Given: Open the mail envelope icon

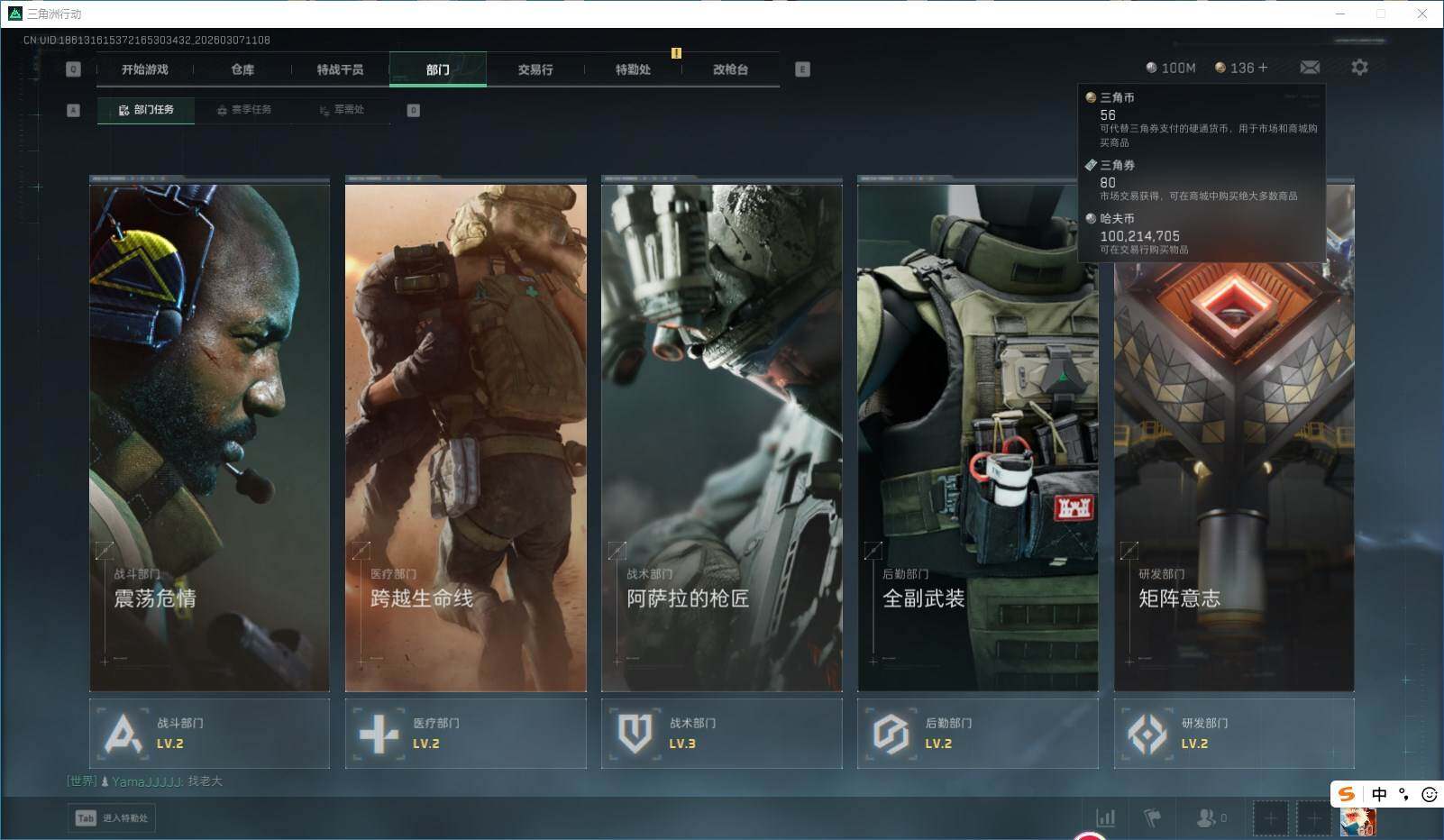Looking at the screenshot, I should click(1310, 68).
